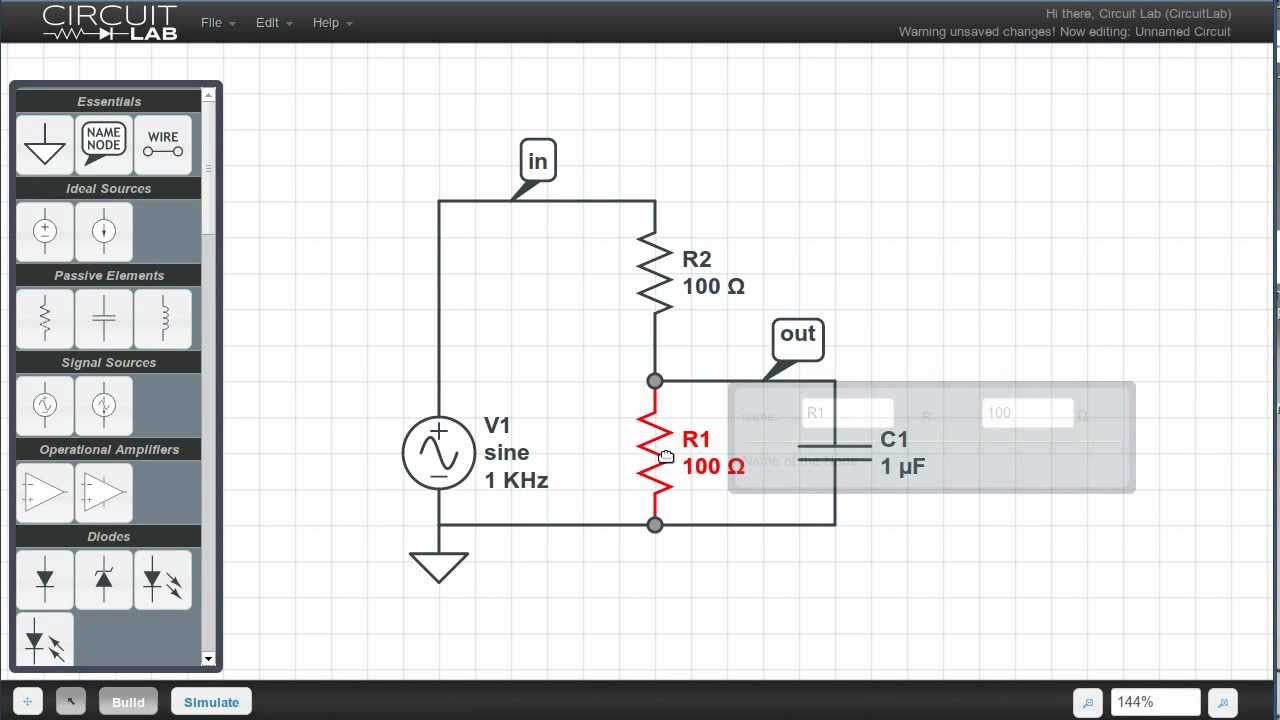1280x720 pixels.
Task: Click the zoom in magnifier button
Action: tap(1223, 702)
